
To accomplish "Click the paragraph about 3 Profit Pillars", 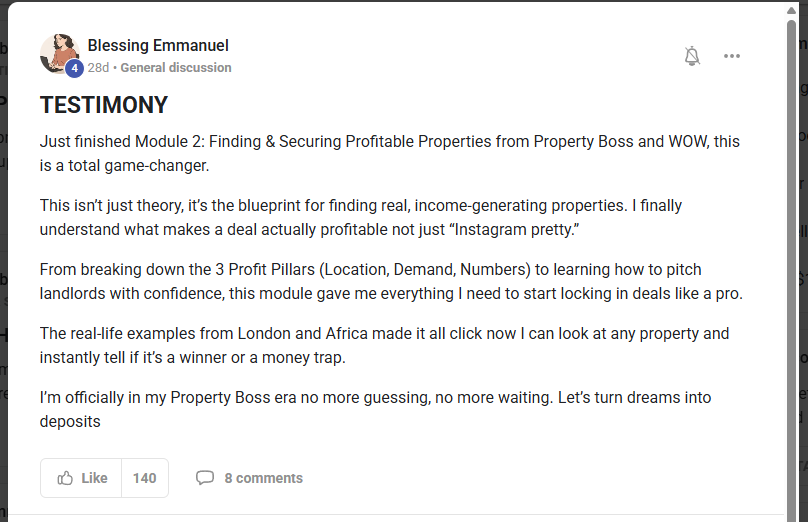I will coord(390,281).
